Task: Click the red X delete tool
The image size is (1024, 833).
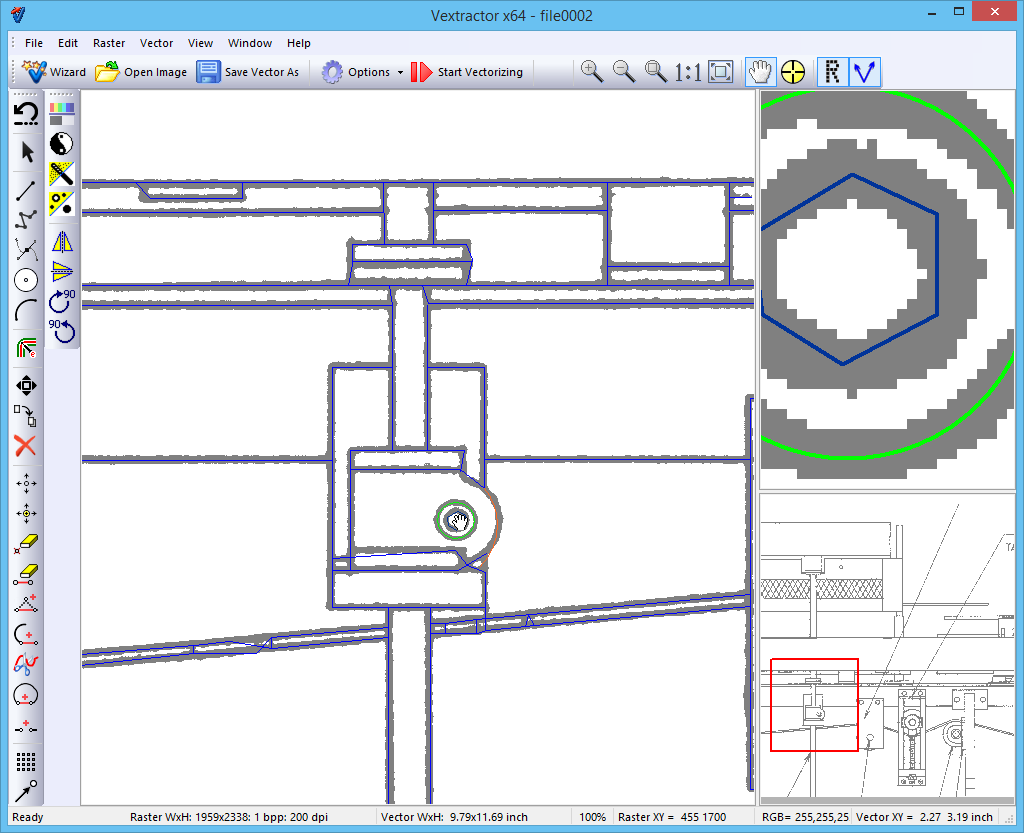Action: 26,446
